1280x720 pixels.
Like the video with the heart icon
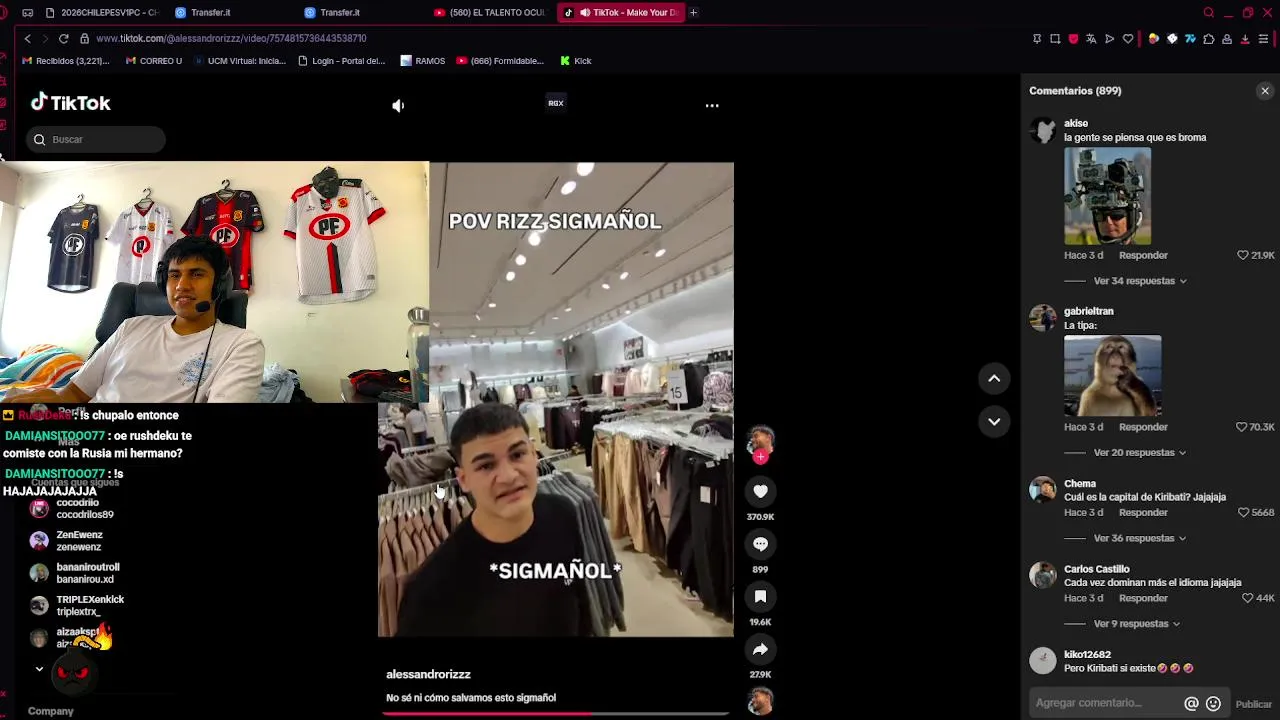click(x=760, y=491)
